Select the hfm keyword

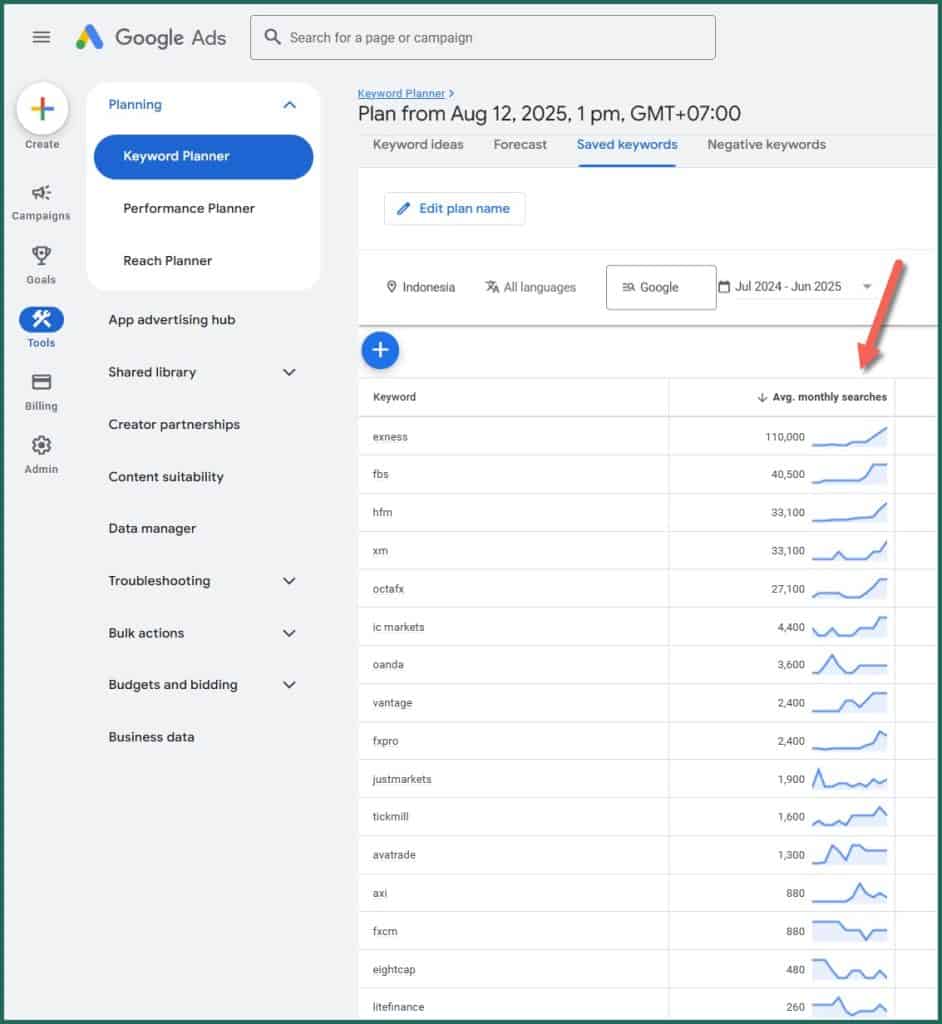382,512
